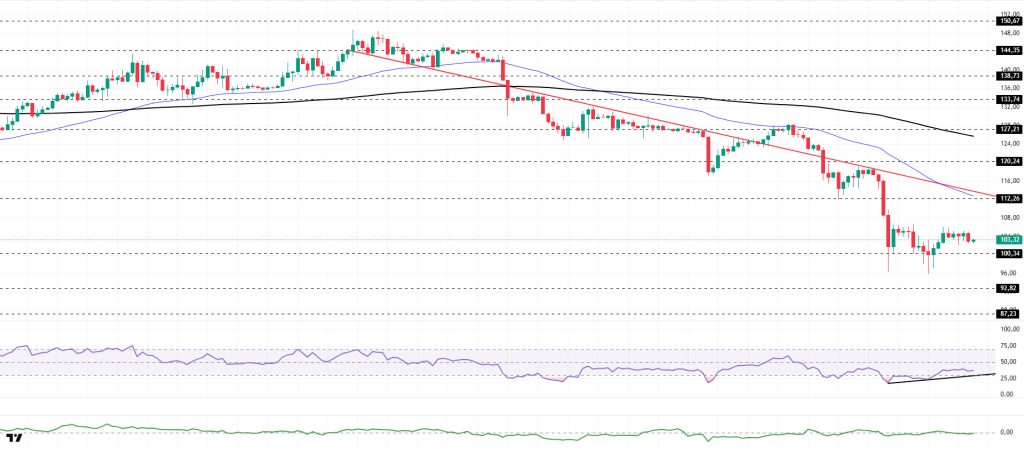The height and width of the screenshot is (453, 1024).
Task: Select the black RSI divergence trendline
Action: click(940, 378)
